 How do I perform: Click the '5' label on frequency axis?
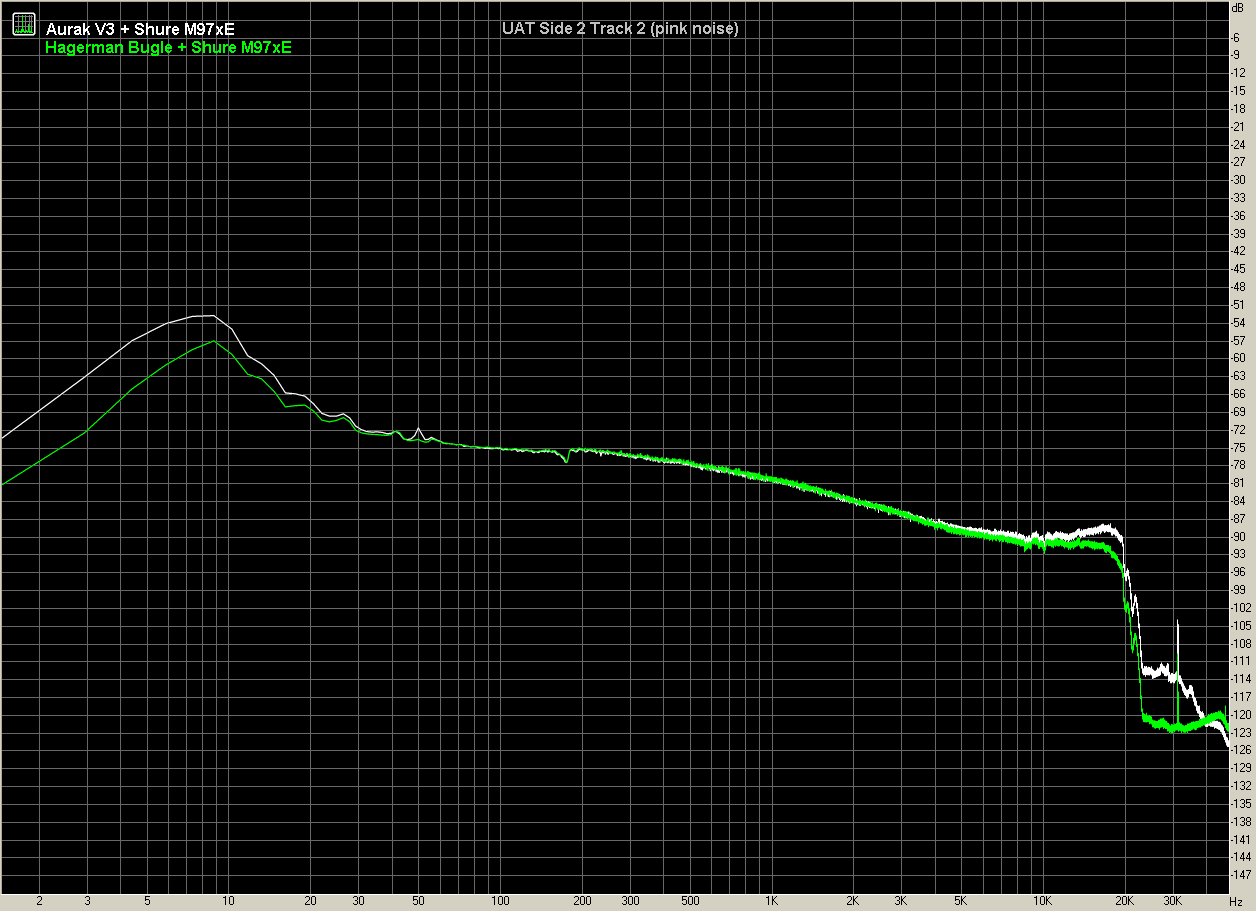[147, 901]
